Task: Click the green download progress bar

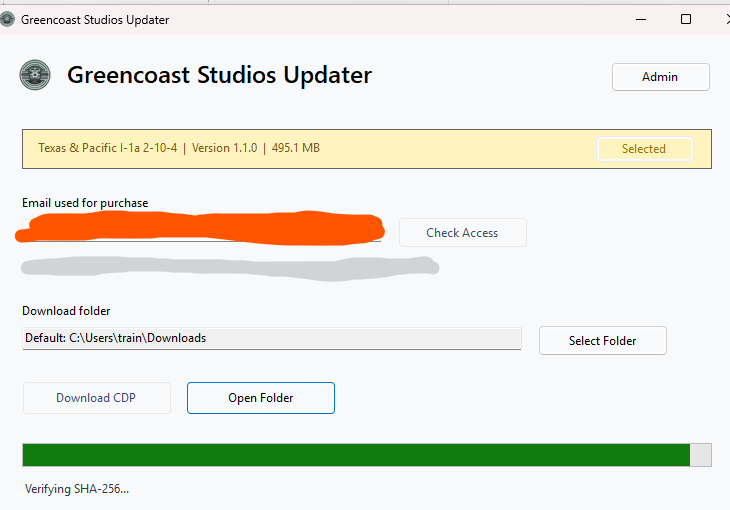Action: tap(367, 455)
